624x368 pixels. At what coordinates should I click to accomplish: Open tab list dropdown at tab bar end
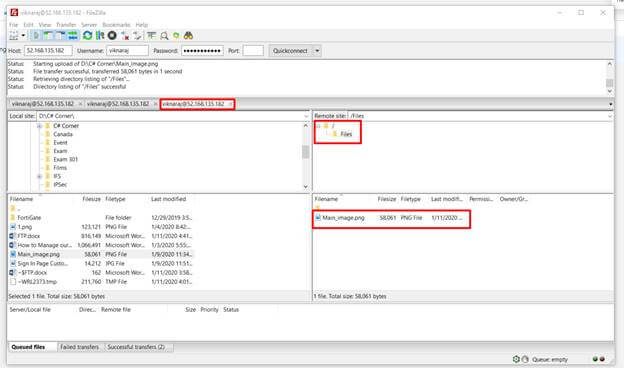(610, 104)
